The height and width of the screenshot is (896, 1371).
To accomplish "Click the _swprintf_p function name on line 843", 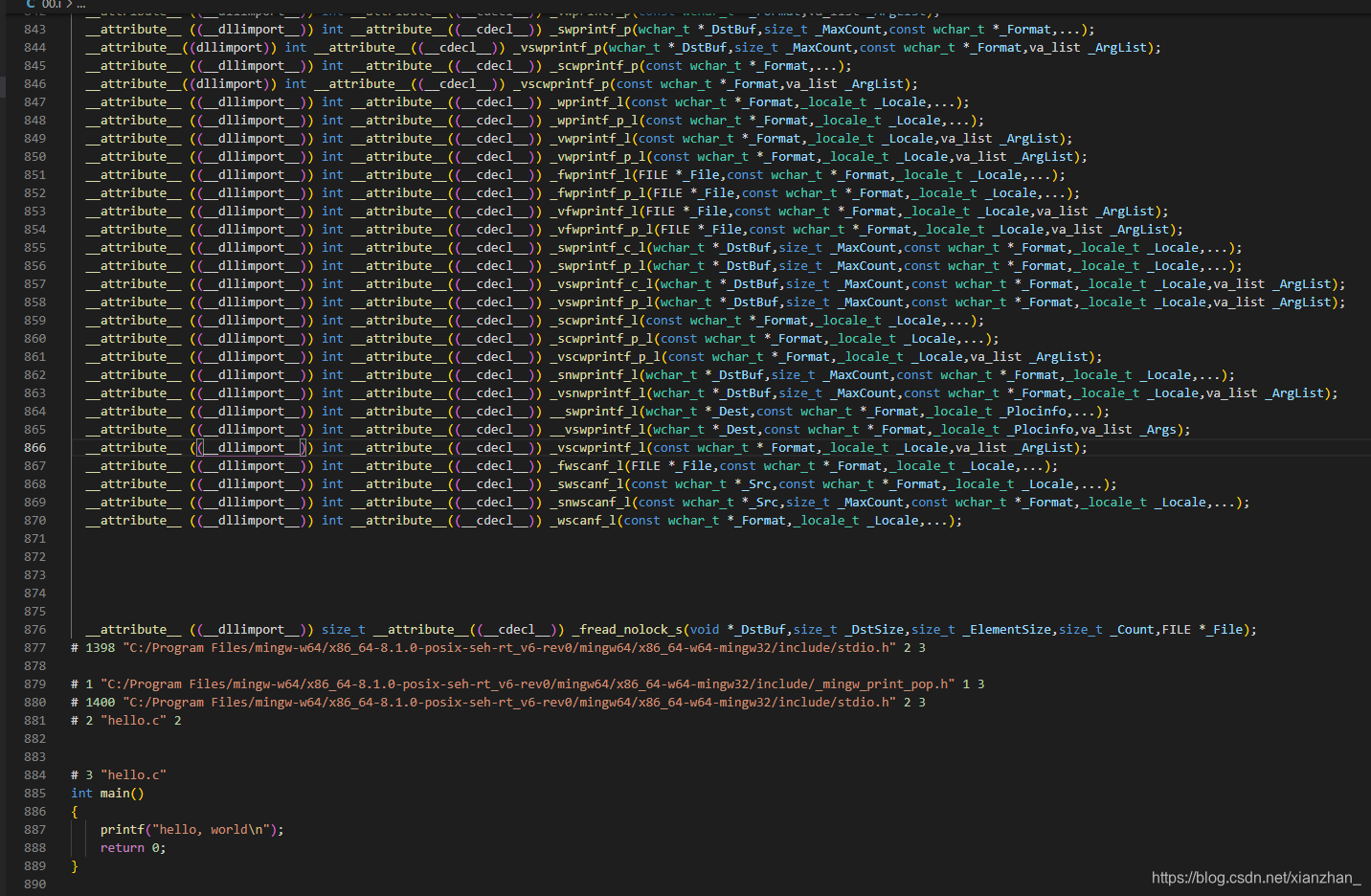I will 590,30.
